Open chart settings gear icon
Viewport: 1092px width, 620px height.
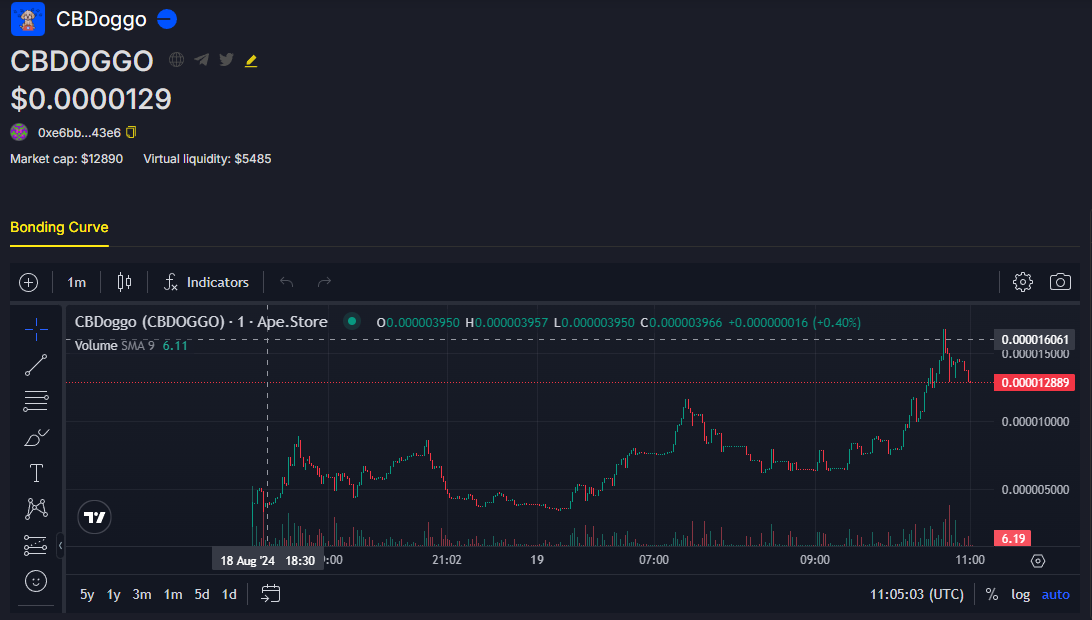(1022, 282)
